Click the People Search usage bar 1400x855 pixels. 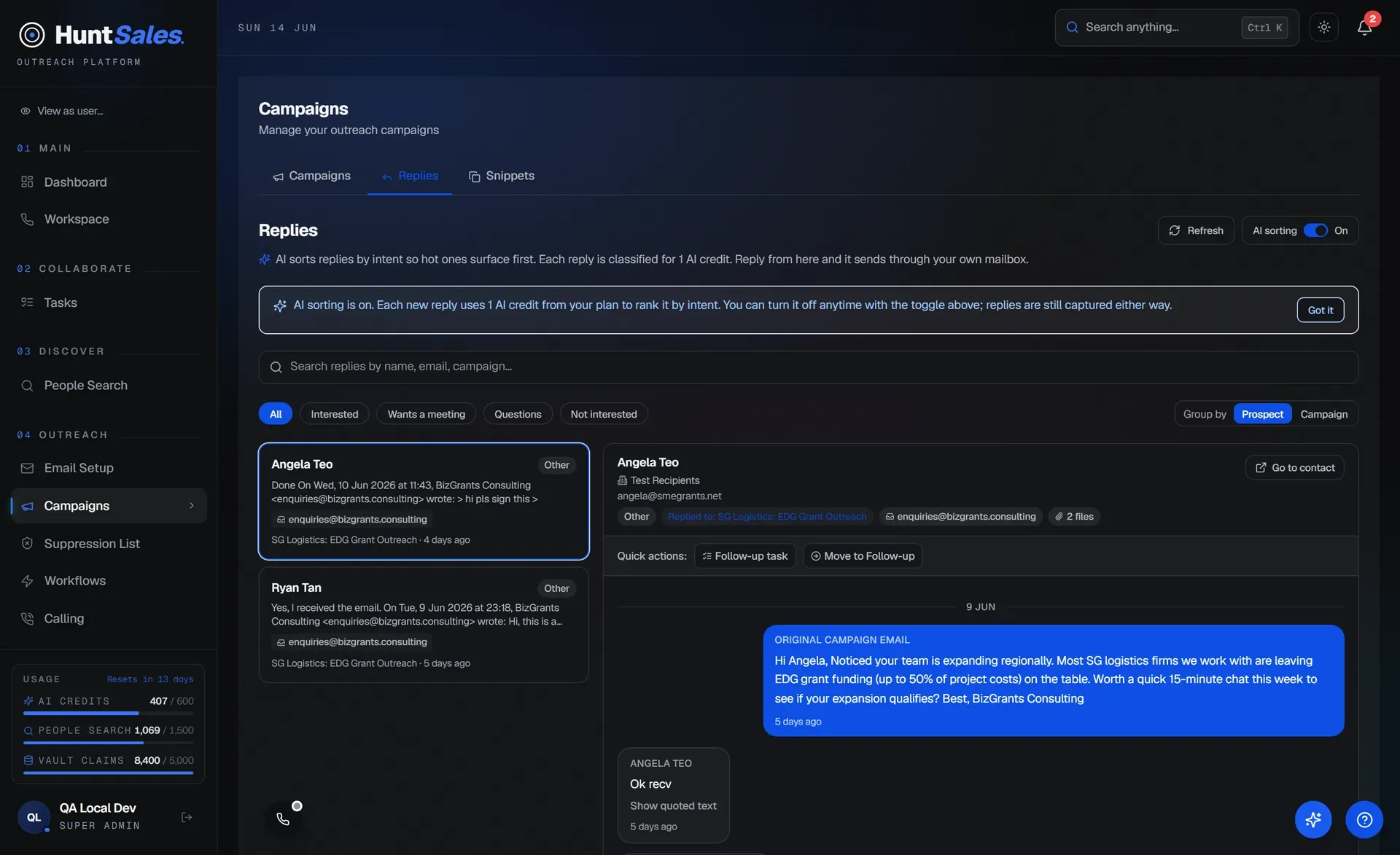[x=108, y=743]
